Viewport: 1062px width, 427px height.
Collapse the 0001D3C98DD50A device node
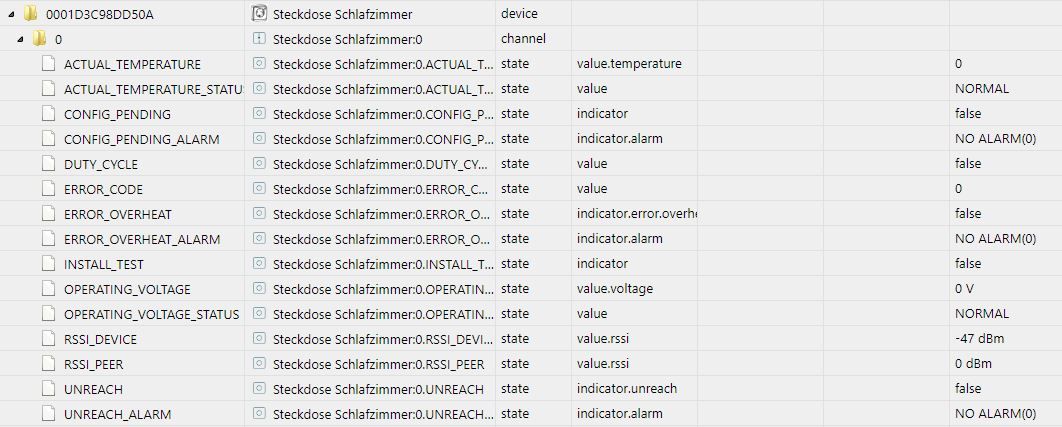coord(12,14)
